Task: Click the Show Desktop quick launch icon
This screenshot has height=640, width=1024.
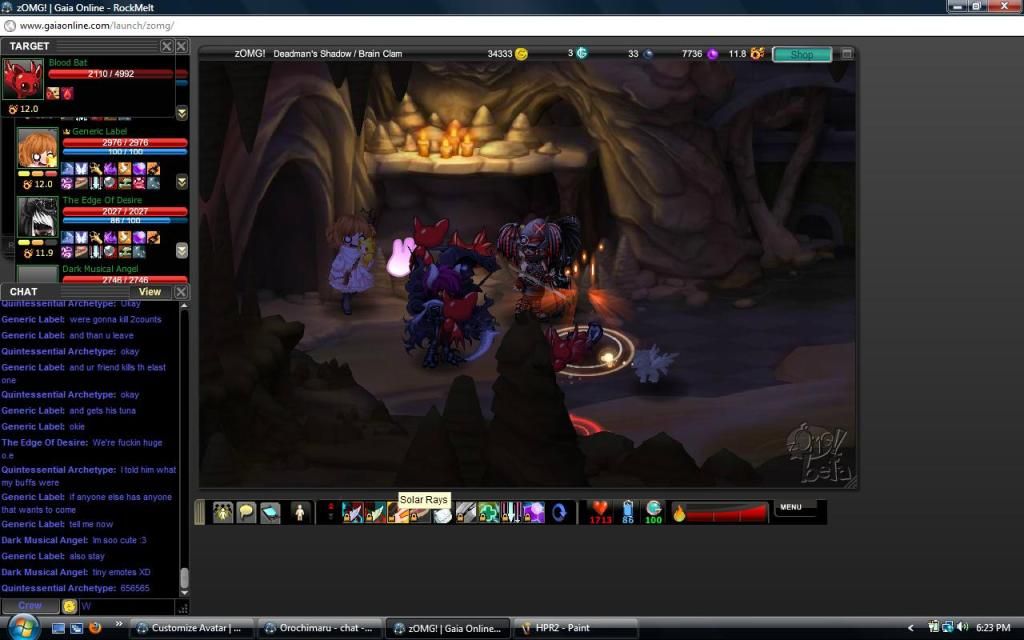Action: pos(58,628)
